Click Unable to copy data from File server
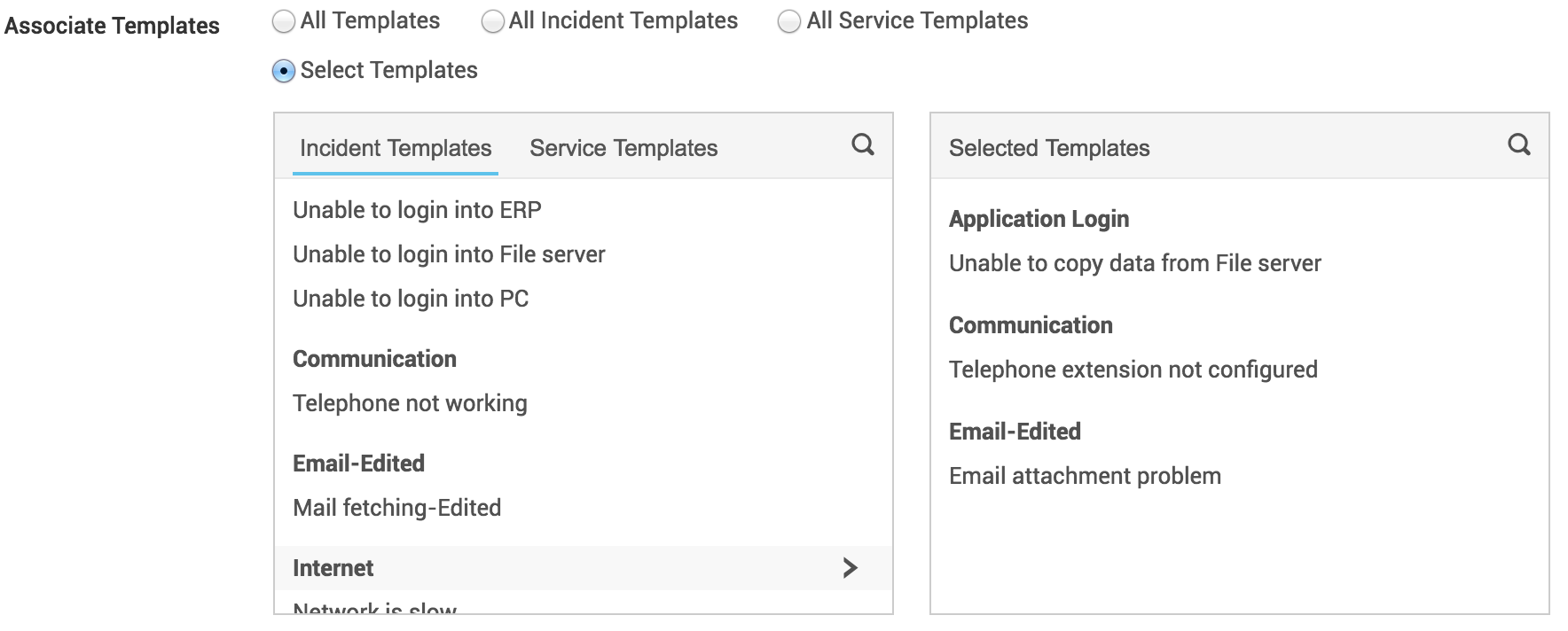1568x631 pixels. pyautogui.click(x=1134, y=263)
